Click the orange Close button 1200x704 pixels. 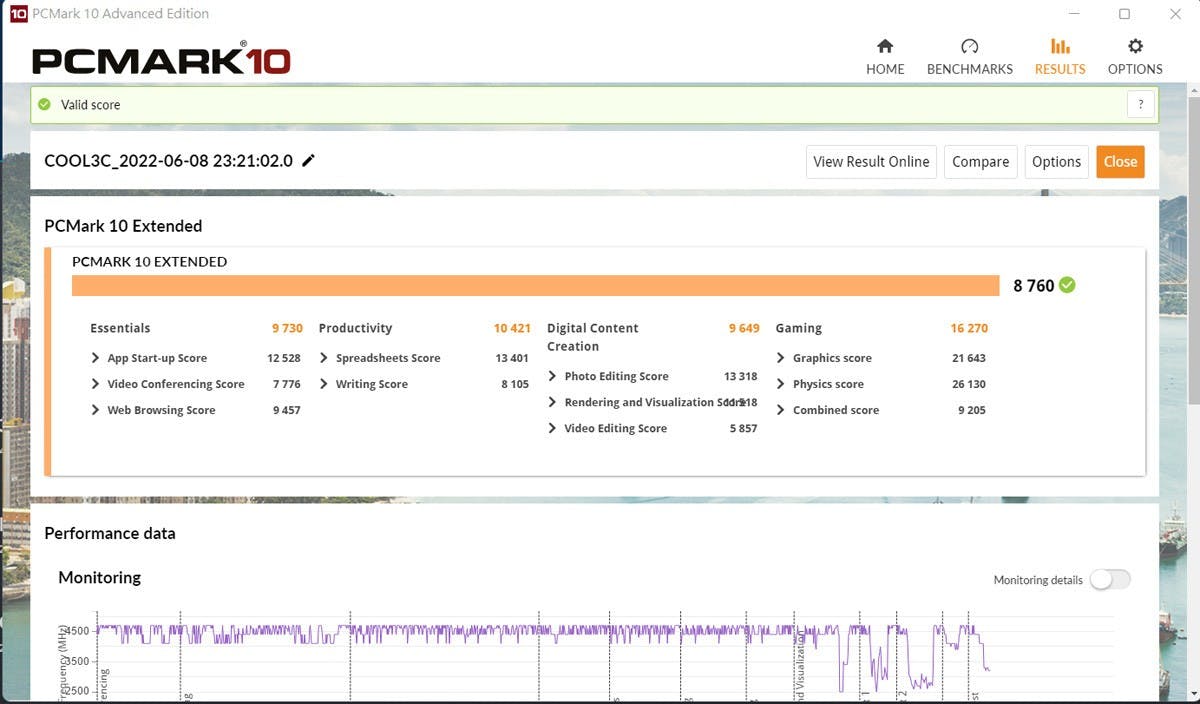click(1120, 162)
